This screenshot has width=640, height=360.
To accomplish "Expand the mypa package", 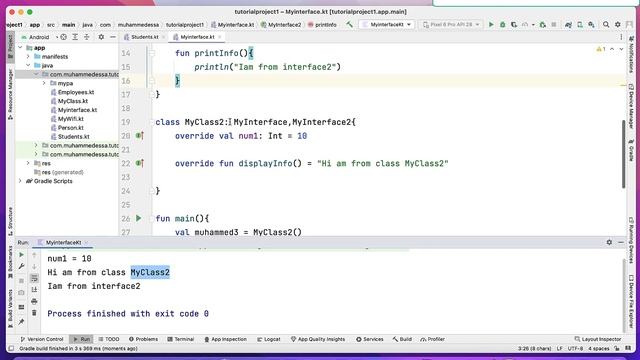I will (x=44, y=83).
